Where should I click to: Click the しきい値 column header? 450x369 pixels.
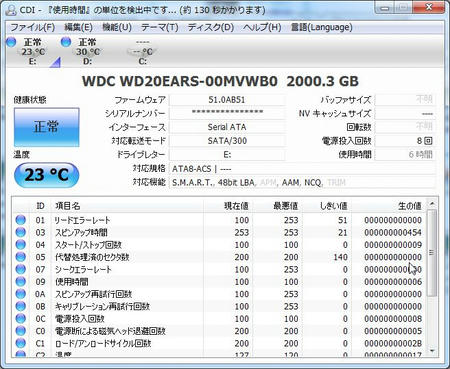[327, 206]
